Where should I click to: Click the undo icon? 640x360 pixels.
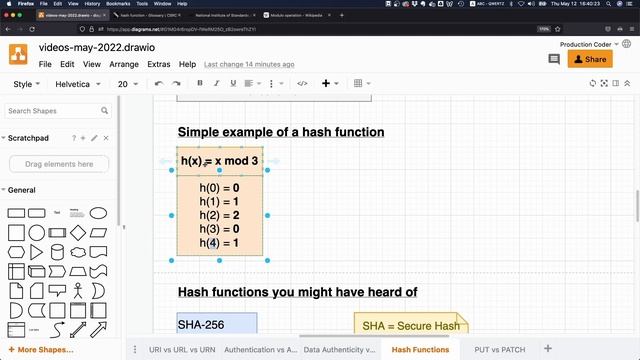coord(159,84)
